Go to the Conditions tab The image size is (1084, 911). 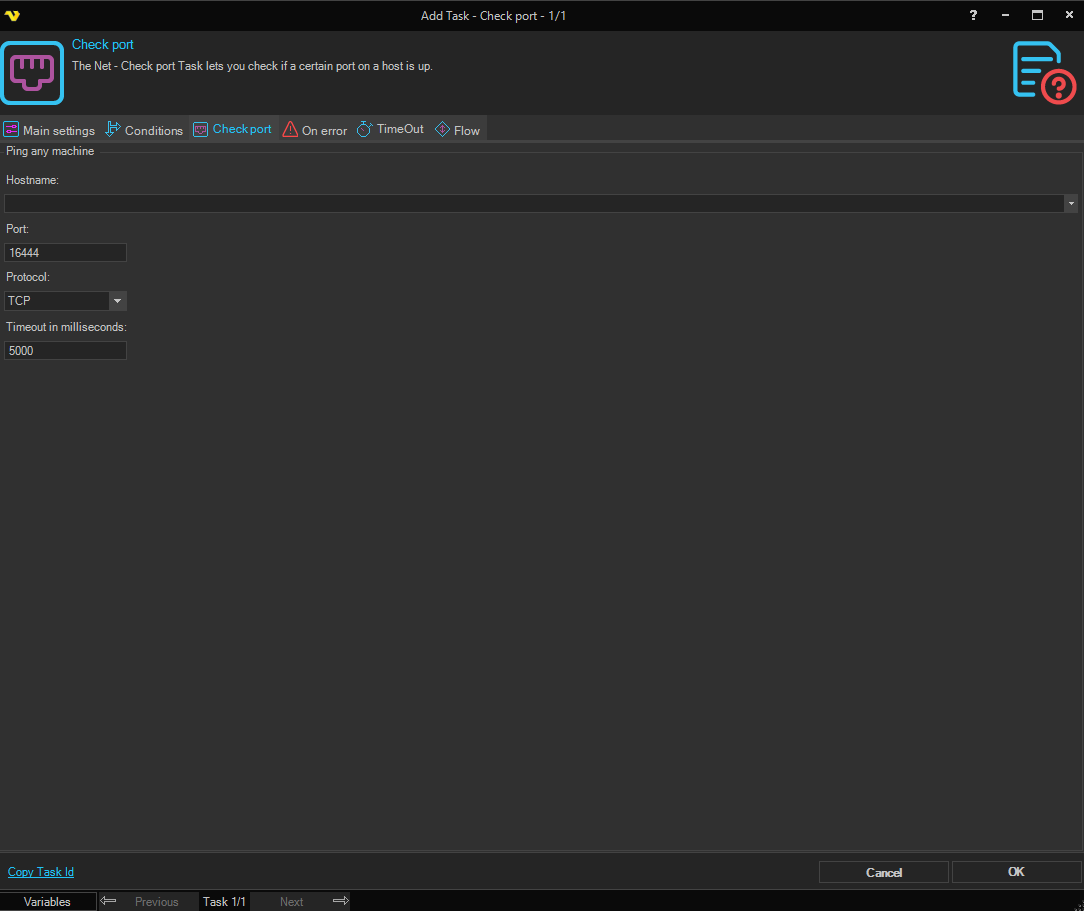click(x=145, y=130)
